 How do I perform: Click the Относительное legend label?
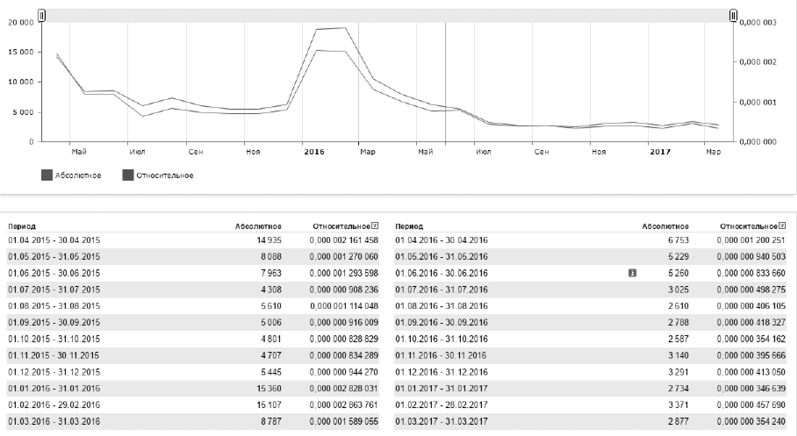pos(164,175)
